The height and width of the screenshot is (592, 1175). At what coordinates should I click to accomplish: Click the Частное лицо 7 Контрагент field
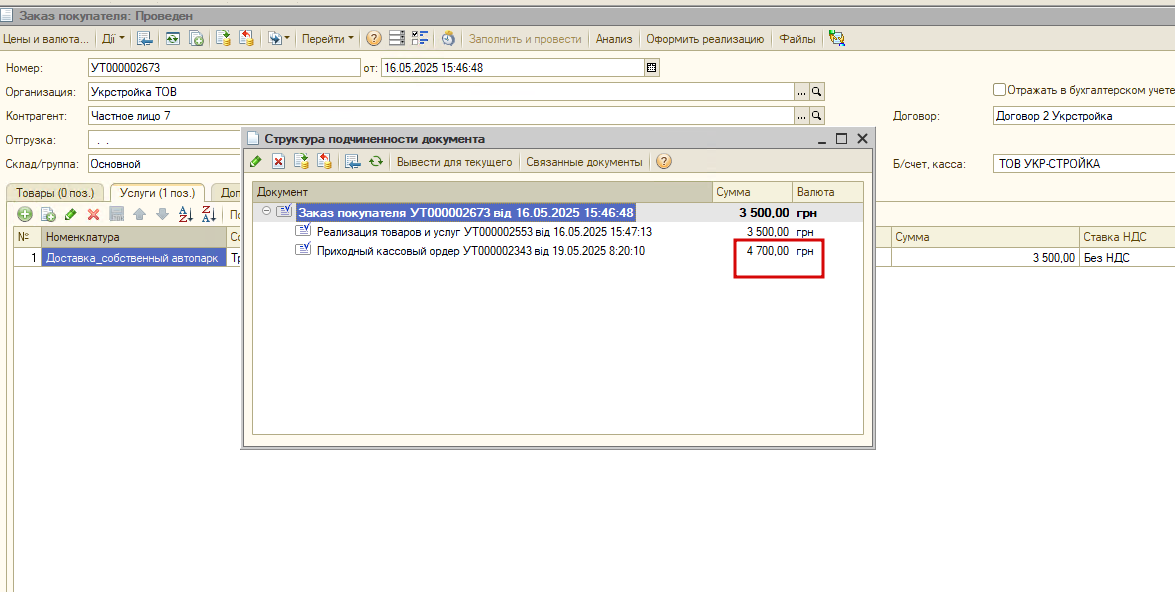point(441,115)
